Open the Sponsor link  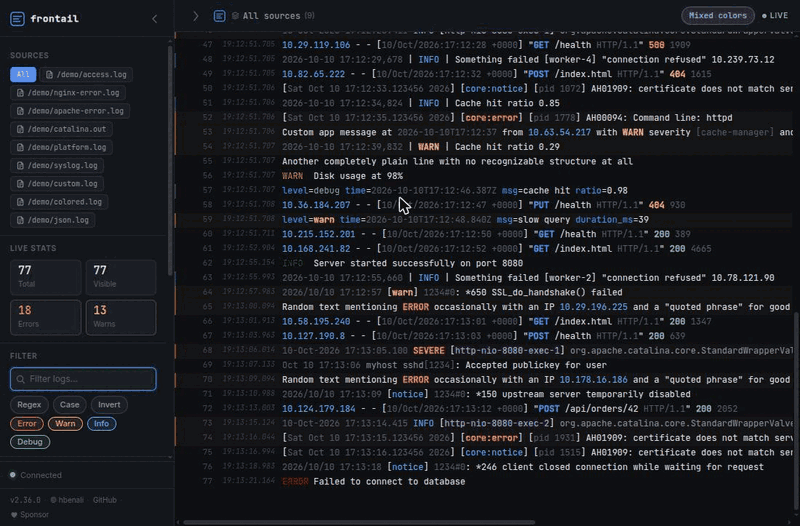tap(30, 515)
